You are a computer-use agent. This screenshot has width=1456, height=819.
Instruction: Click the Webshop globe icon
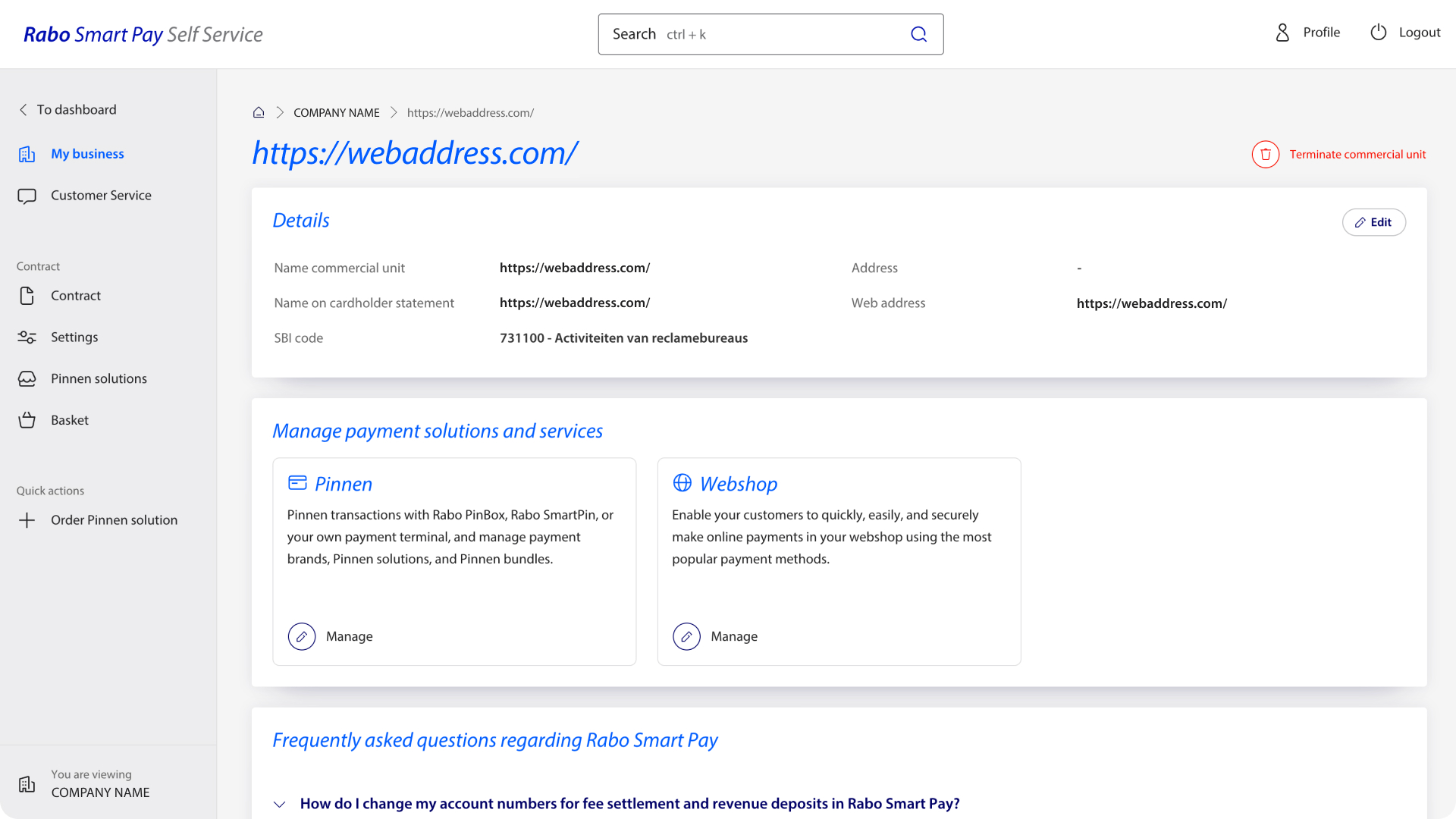[x=682, y=483]
